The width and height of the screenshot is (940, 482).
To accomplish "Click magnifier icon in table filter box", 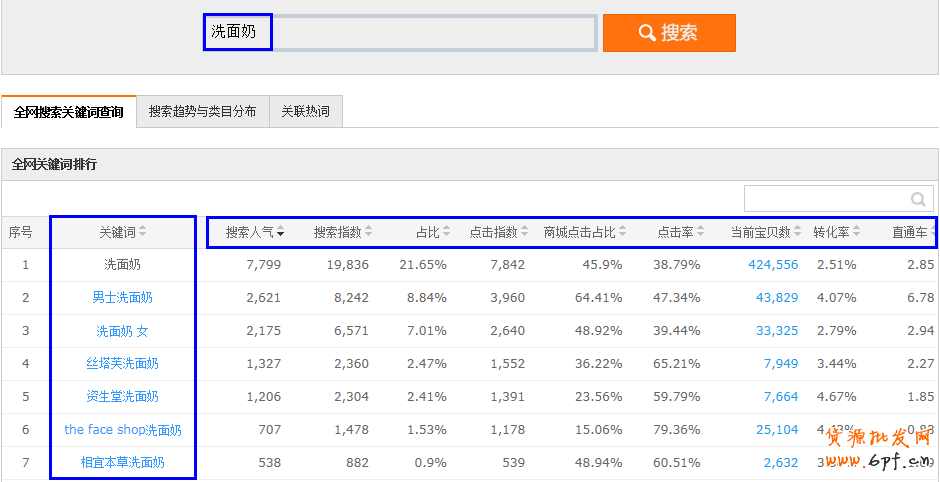I will [x=917, y=199].
